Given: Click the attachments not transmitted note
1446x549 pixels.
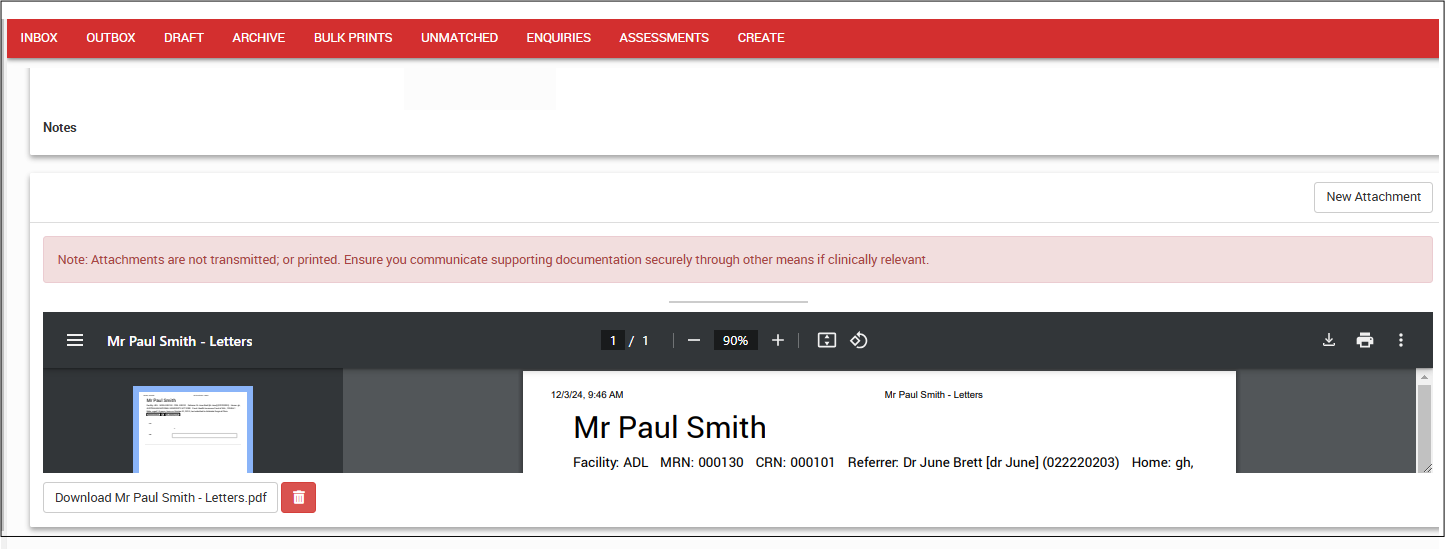Looking at the screenshot, I should pos(738,260).
